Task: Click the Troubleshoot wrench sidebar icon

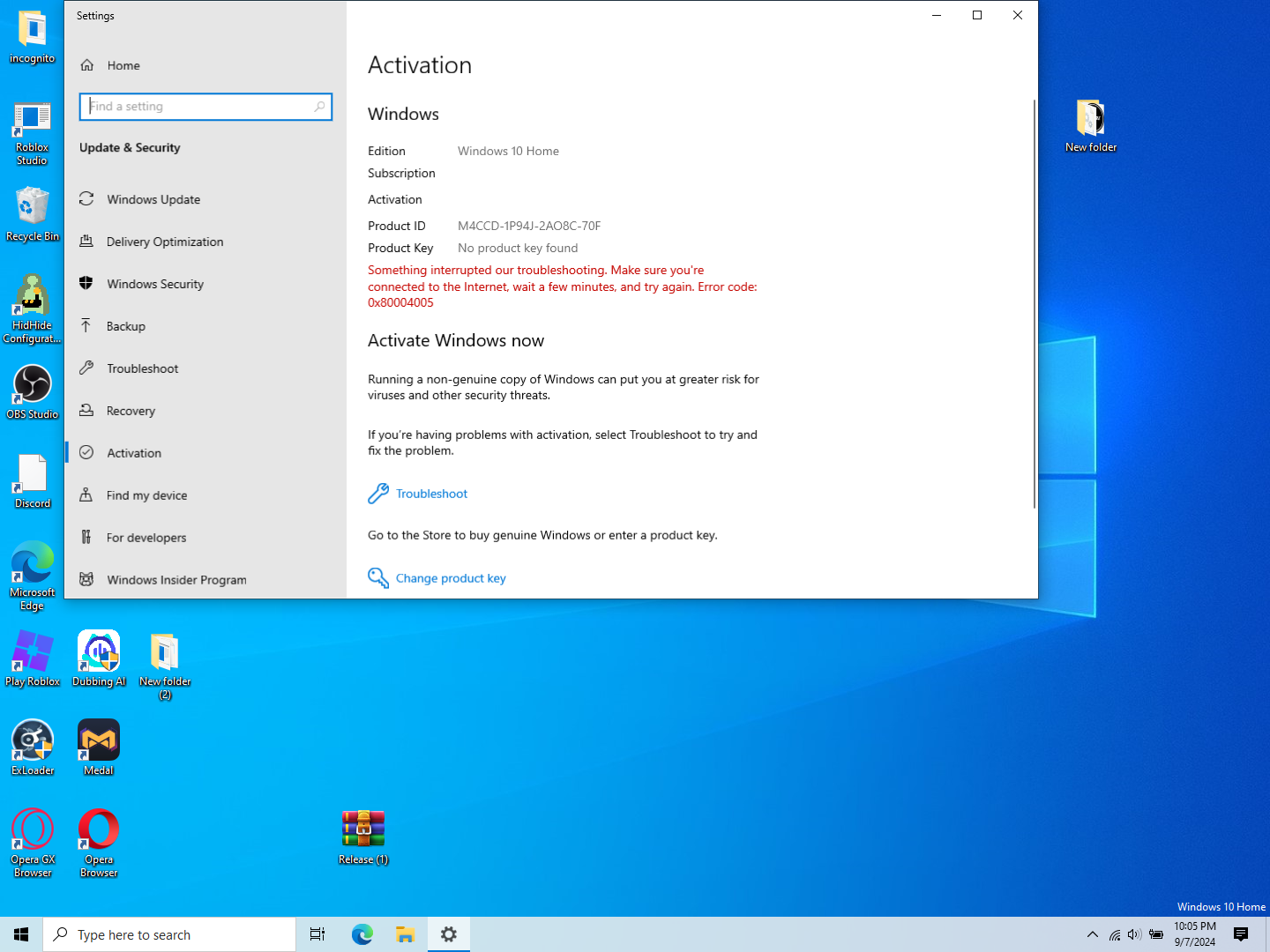Action: (x=86, y=368)
